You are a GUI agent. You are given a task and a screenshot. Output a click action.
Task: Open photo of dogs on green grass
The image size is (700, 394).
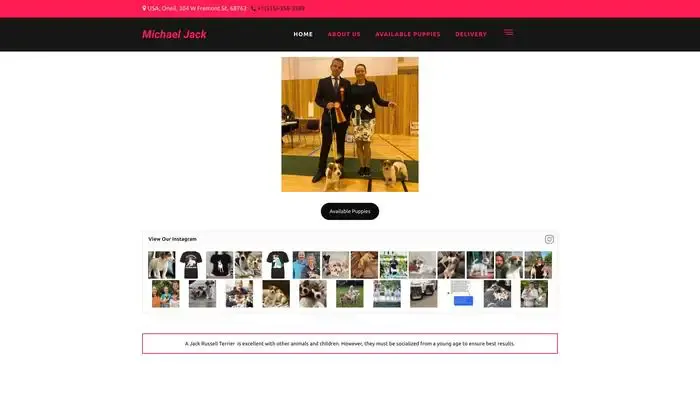pos(350,294)
